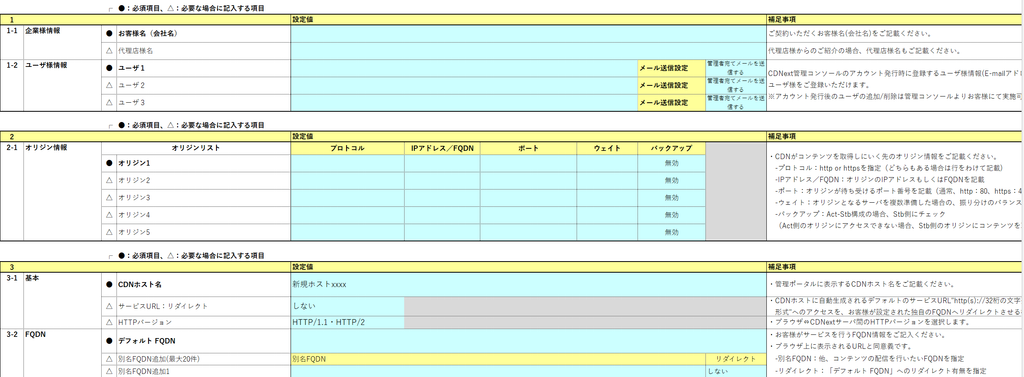Select the 代理店様名 label cell
This screenshot has width=1024, height=377.
point(204,50)
